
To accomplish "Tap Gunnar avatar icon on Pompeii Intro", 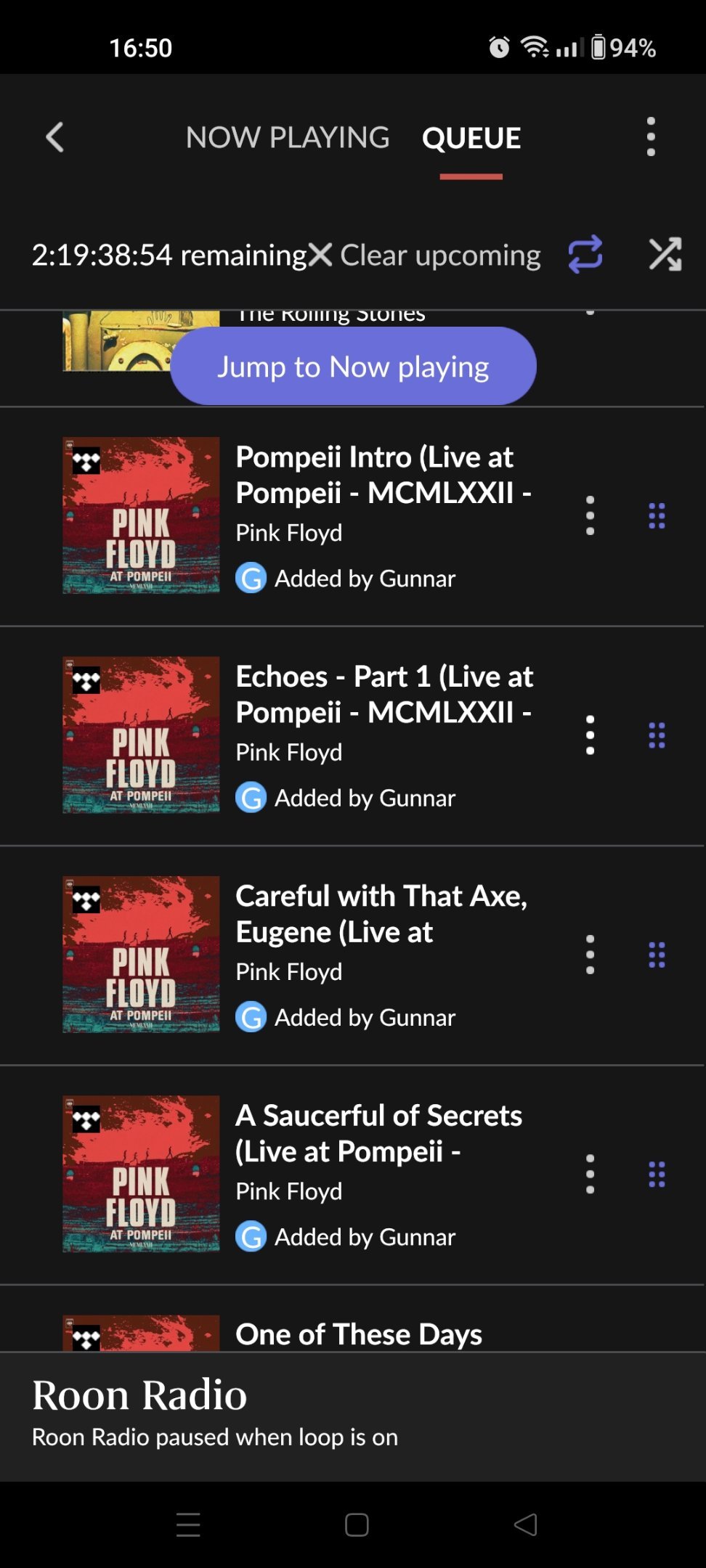I will pos(251,579).
